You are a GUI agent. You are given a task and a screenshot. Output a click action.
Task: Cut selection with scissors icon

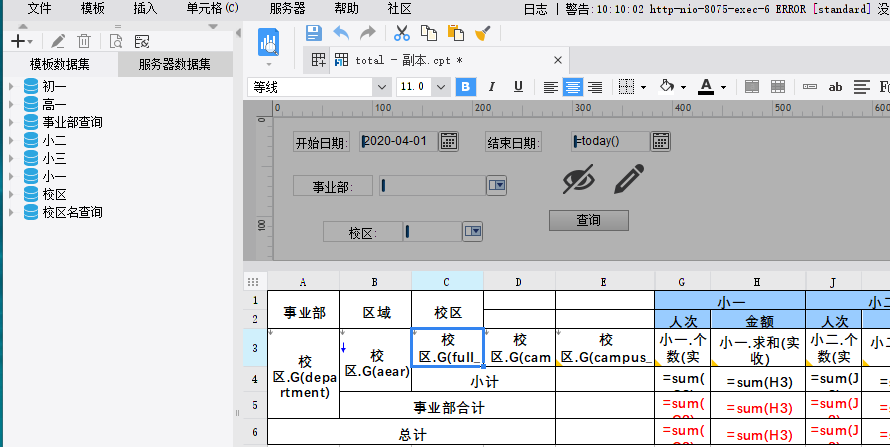click(402, 33)
